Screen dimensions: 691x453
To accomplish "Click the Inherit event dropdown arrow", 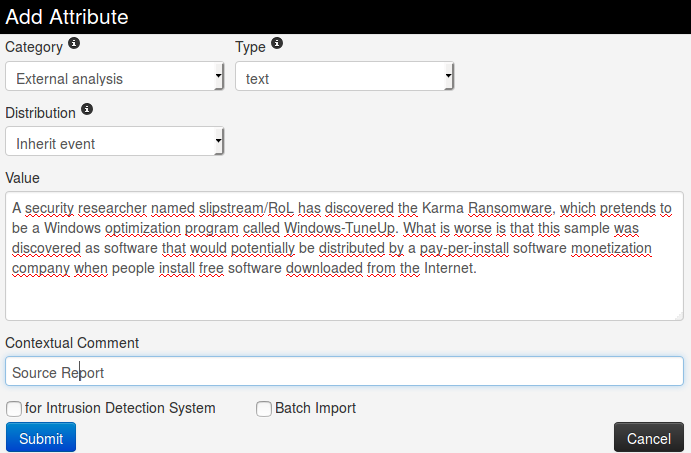I will click(218, 142).
